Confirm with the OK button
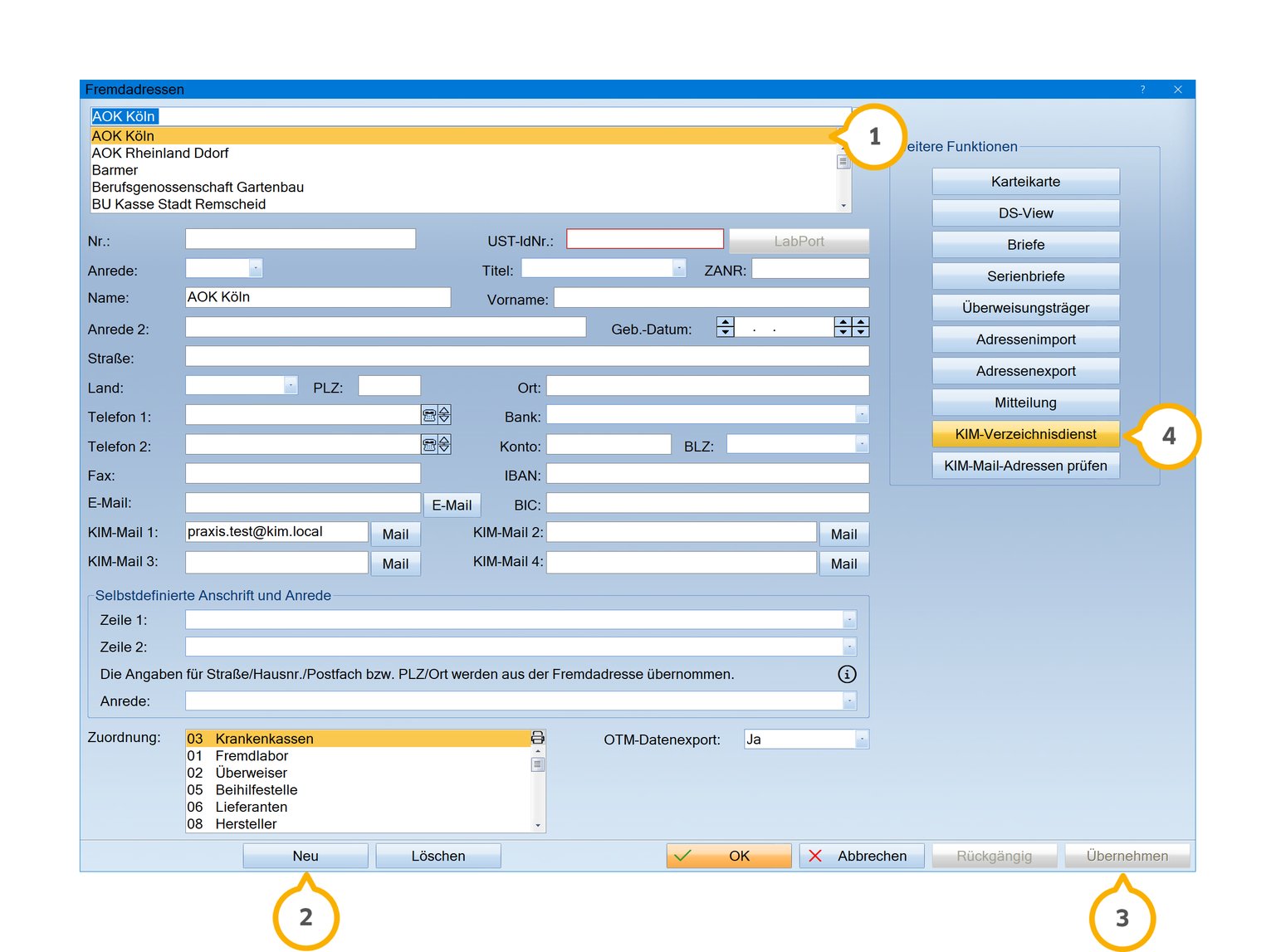 coord(729,856)
